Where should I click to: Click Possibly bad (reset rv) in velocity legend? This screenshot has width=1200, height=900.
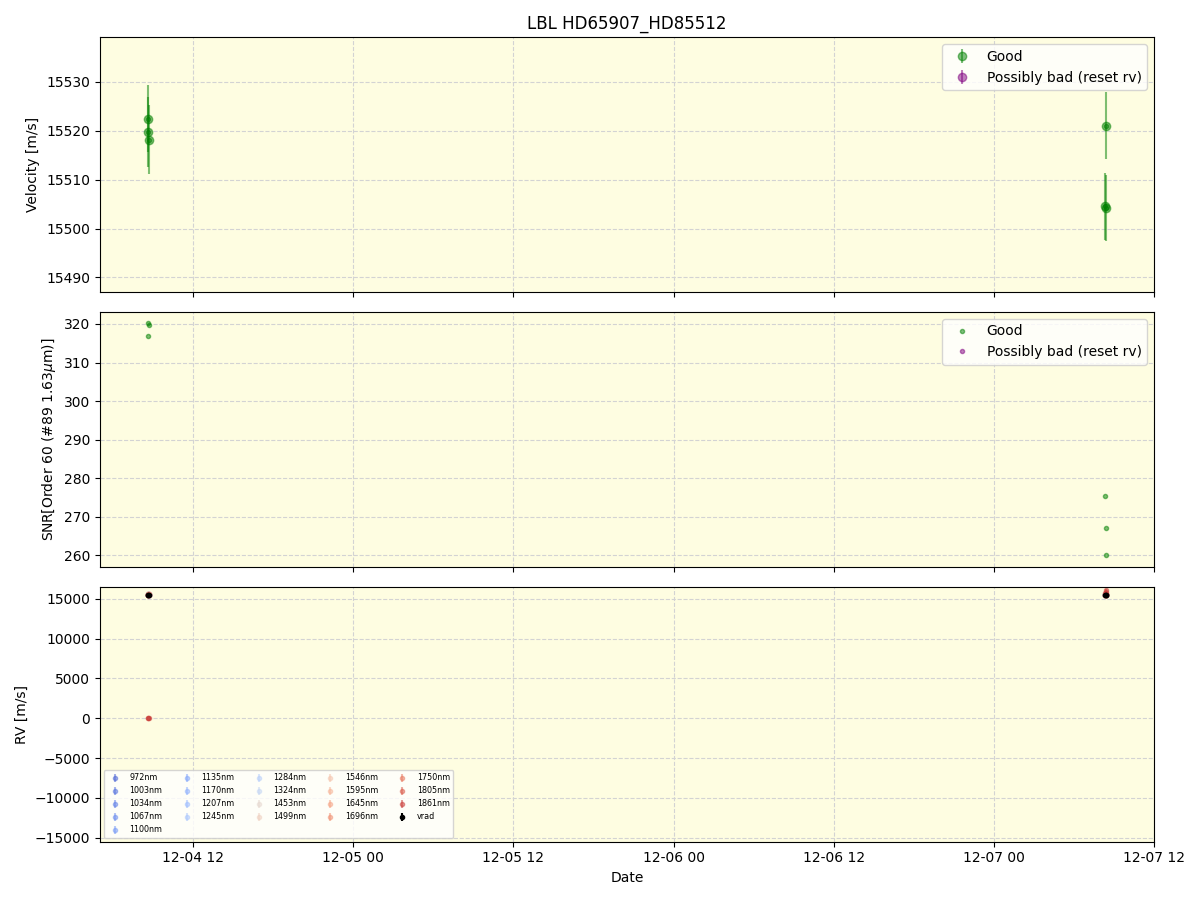point(1064,77)
